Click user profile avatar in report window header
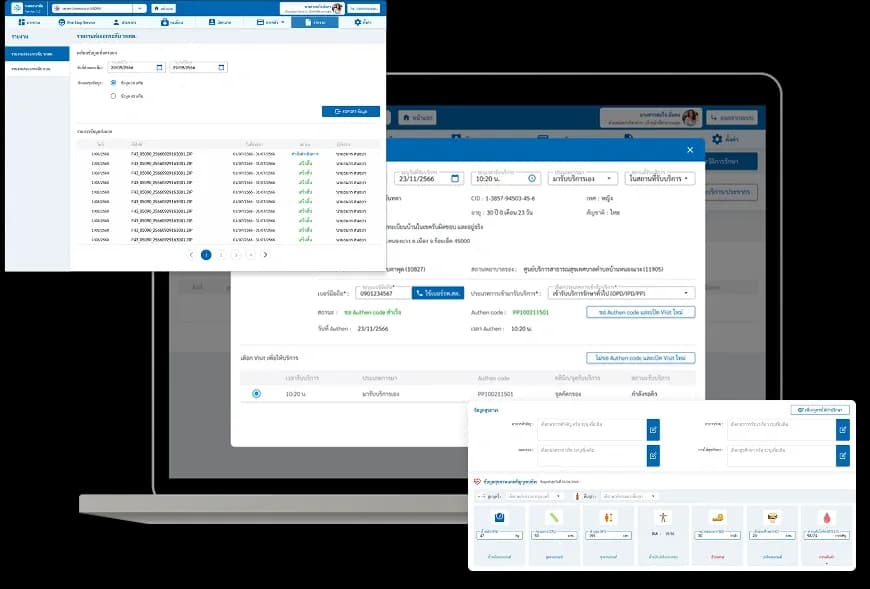 (x=337, y=8)
